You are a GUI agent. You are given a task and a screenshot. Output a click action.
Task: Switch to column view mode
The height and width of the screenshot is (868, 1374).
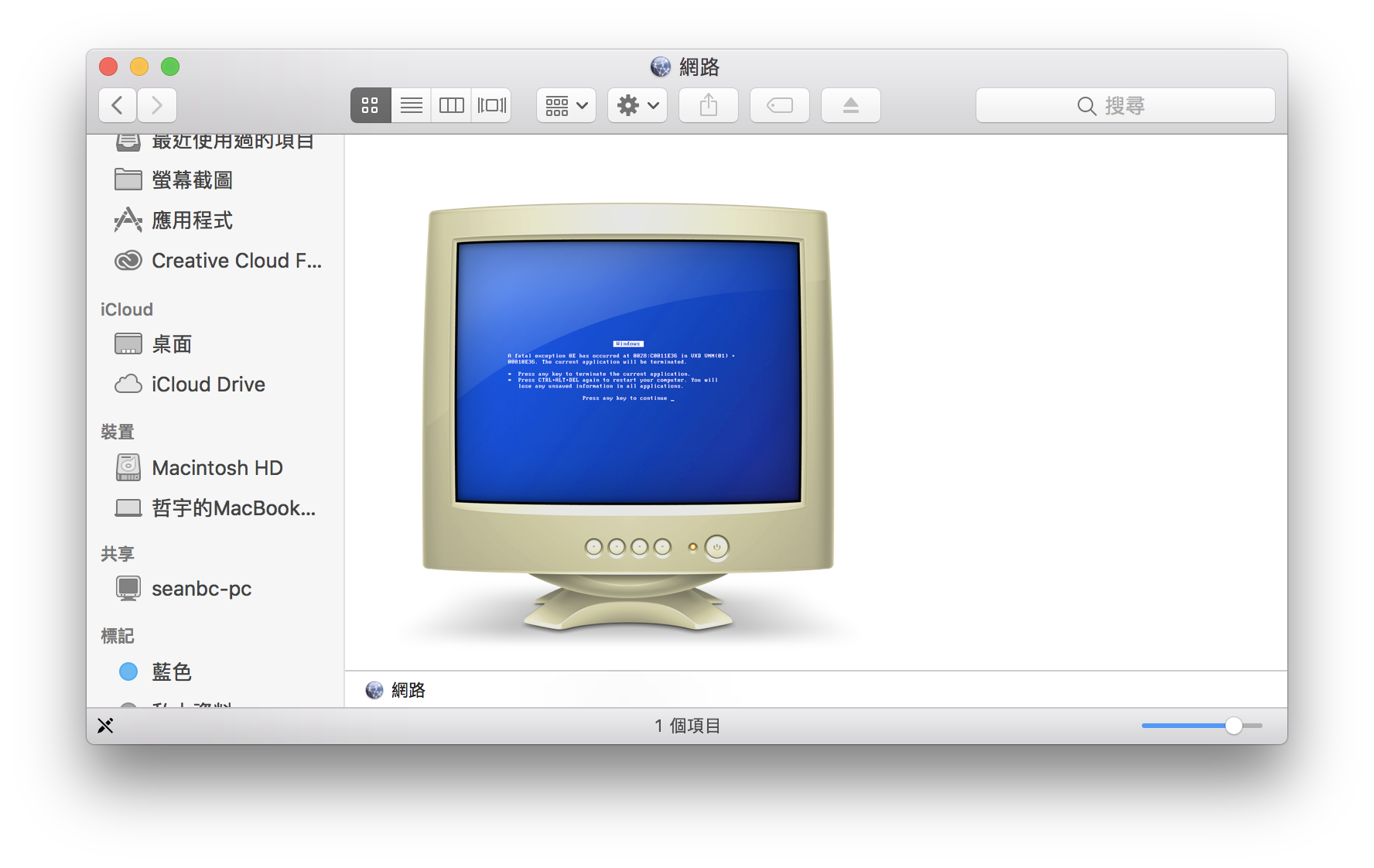click(451, 105)
